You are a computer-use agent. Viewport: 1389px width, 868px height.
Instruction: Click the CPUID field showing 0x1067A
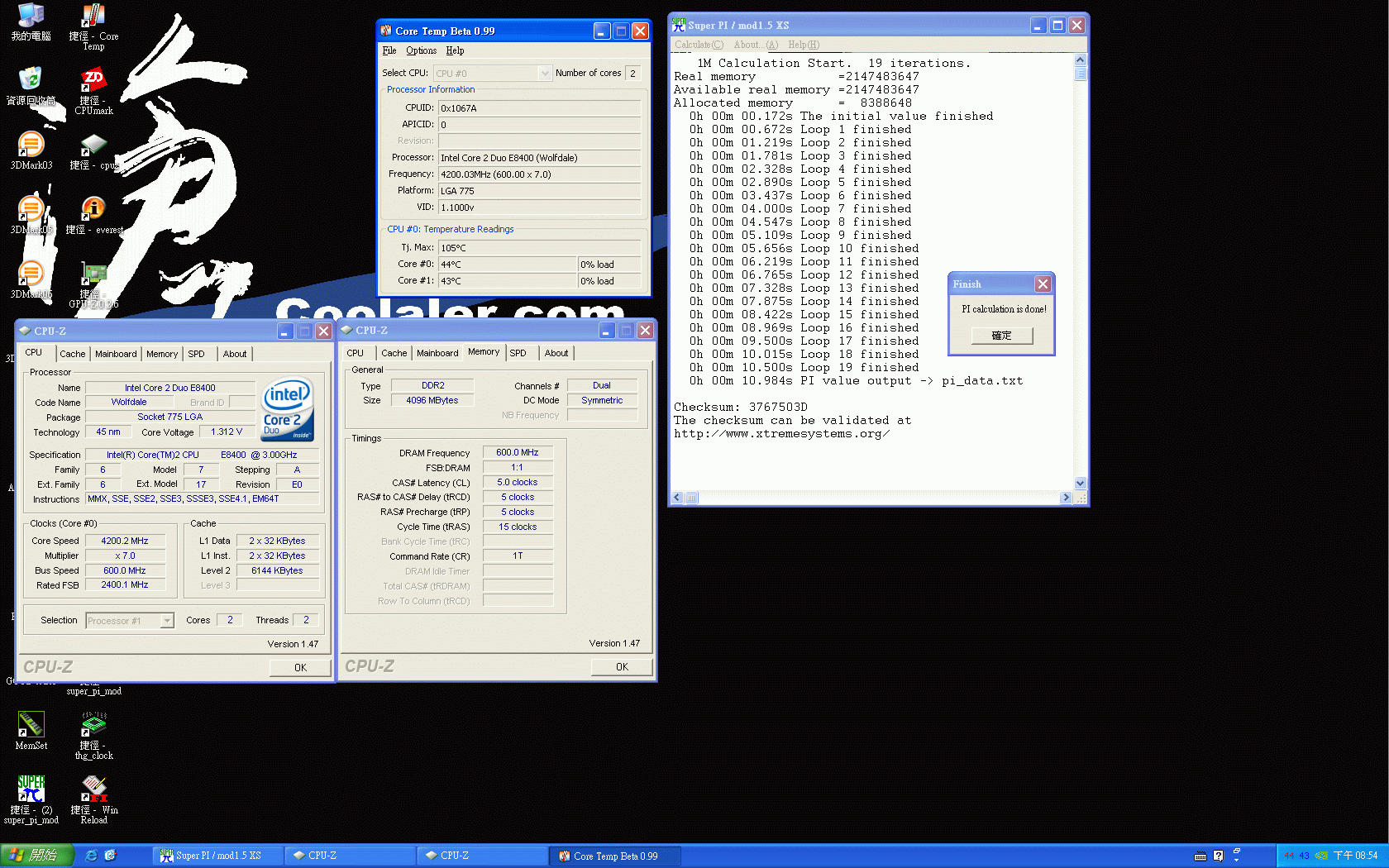click(540, 108)
